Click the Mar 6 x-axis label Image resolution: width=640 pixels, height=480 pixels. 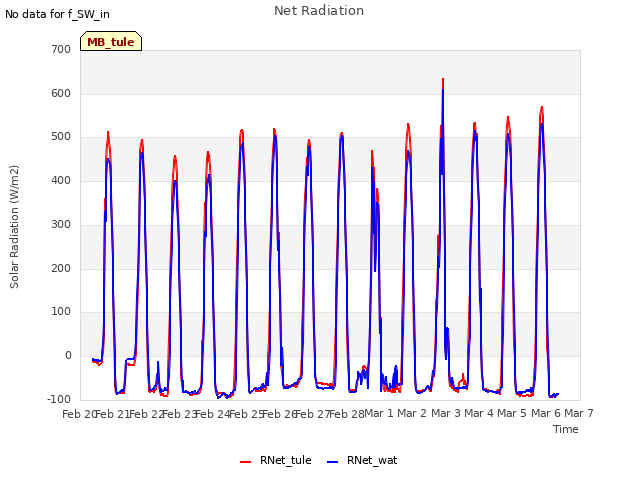click(x=546, y=413)
